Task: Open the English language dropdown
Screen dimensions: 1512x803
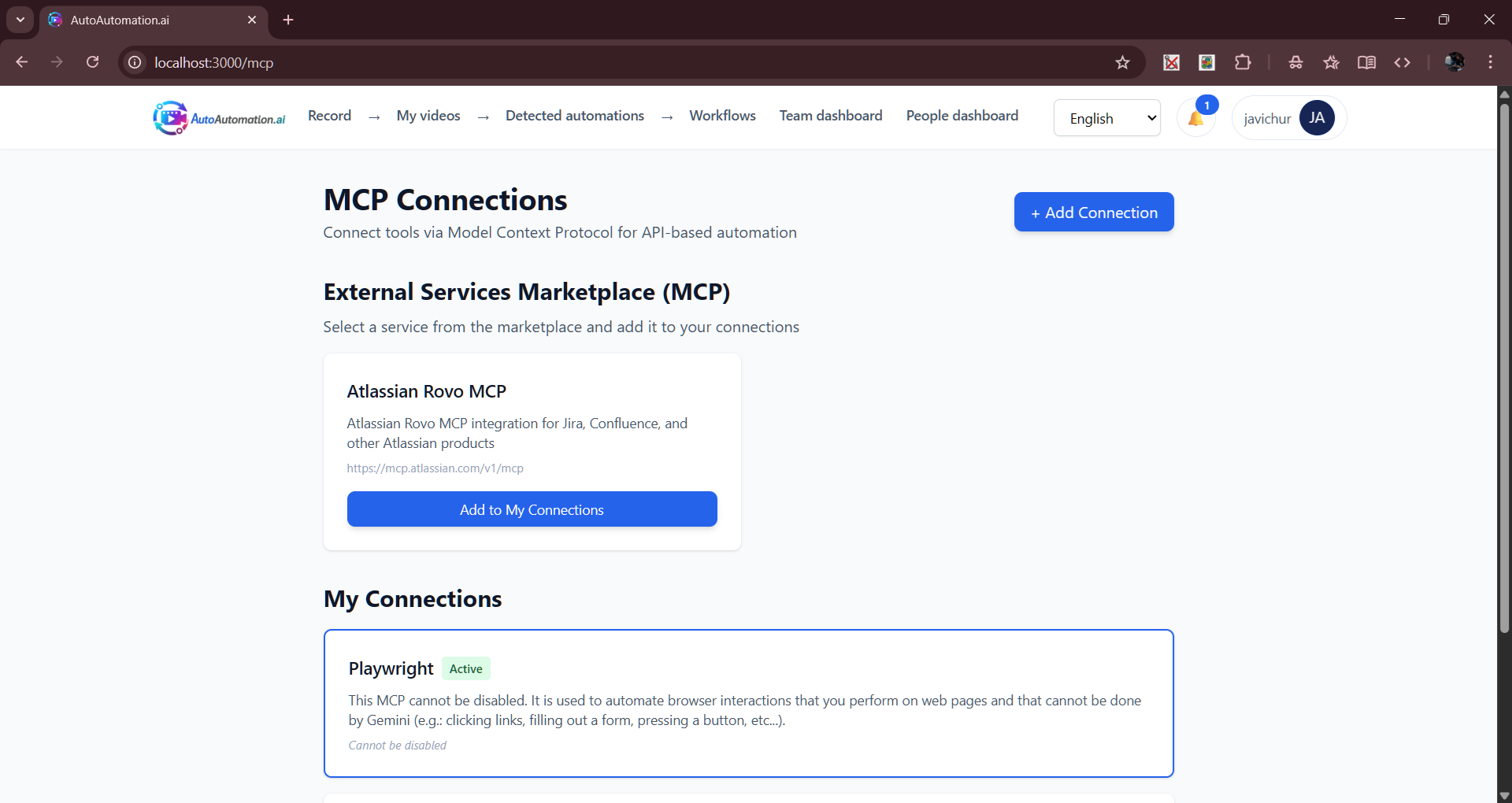Action: [x=1106, y=118]
